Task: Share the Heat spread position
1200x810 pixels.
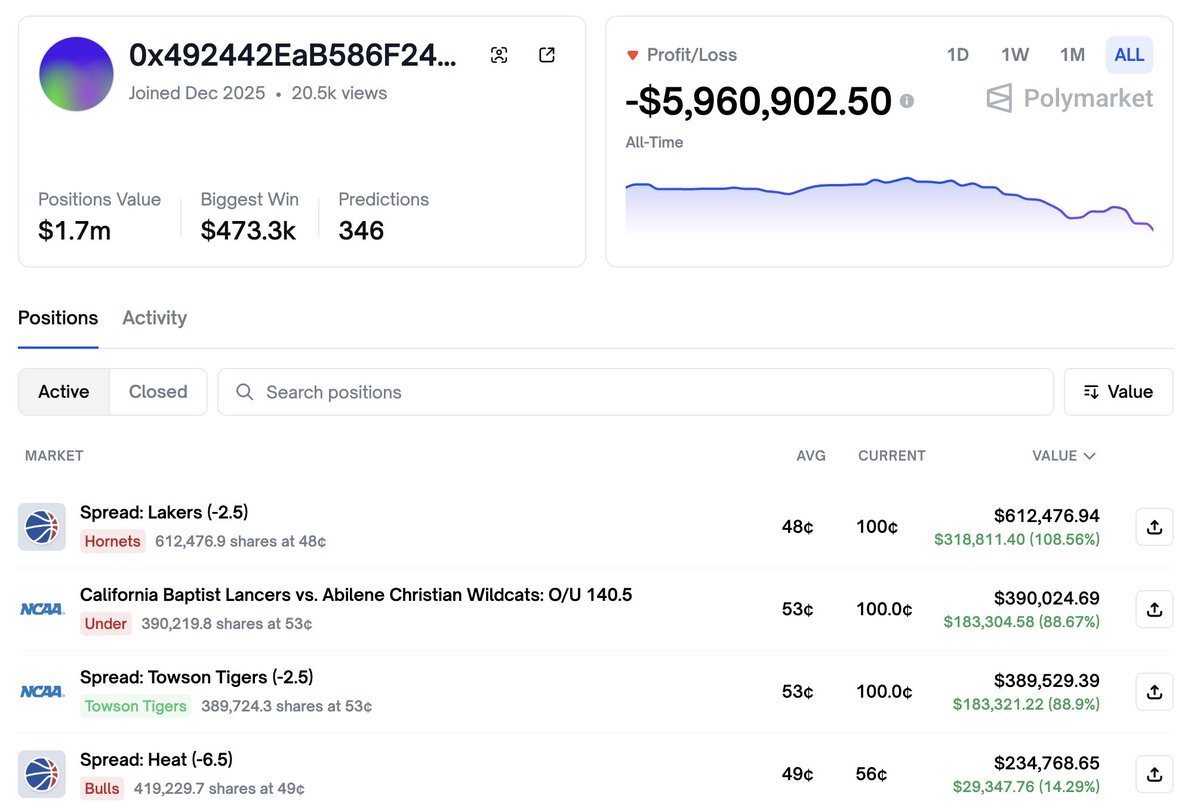Action: coord(1154,773)
